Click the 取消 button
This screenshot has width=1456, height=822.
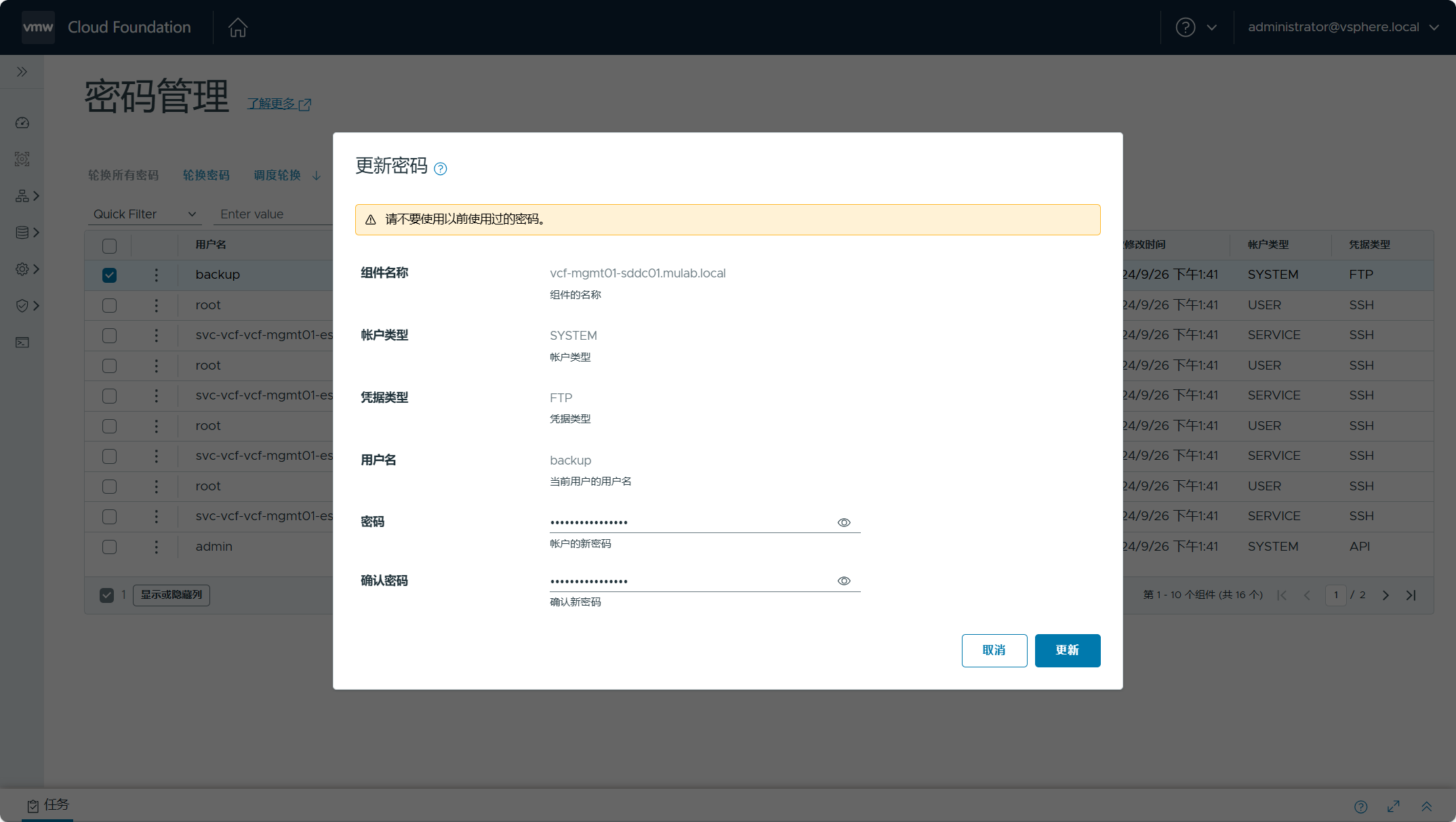click(994, 650)
